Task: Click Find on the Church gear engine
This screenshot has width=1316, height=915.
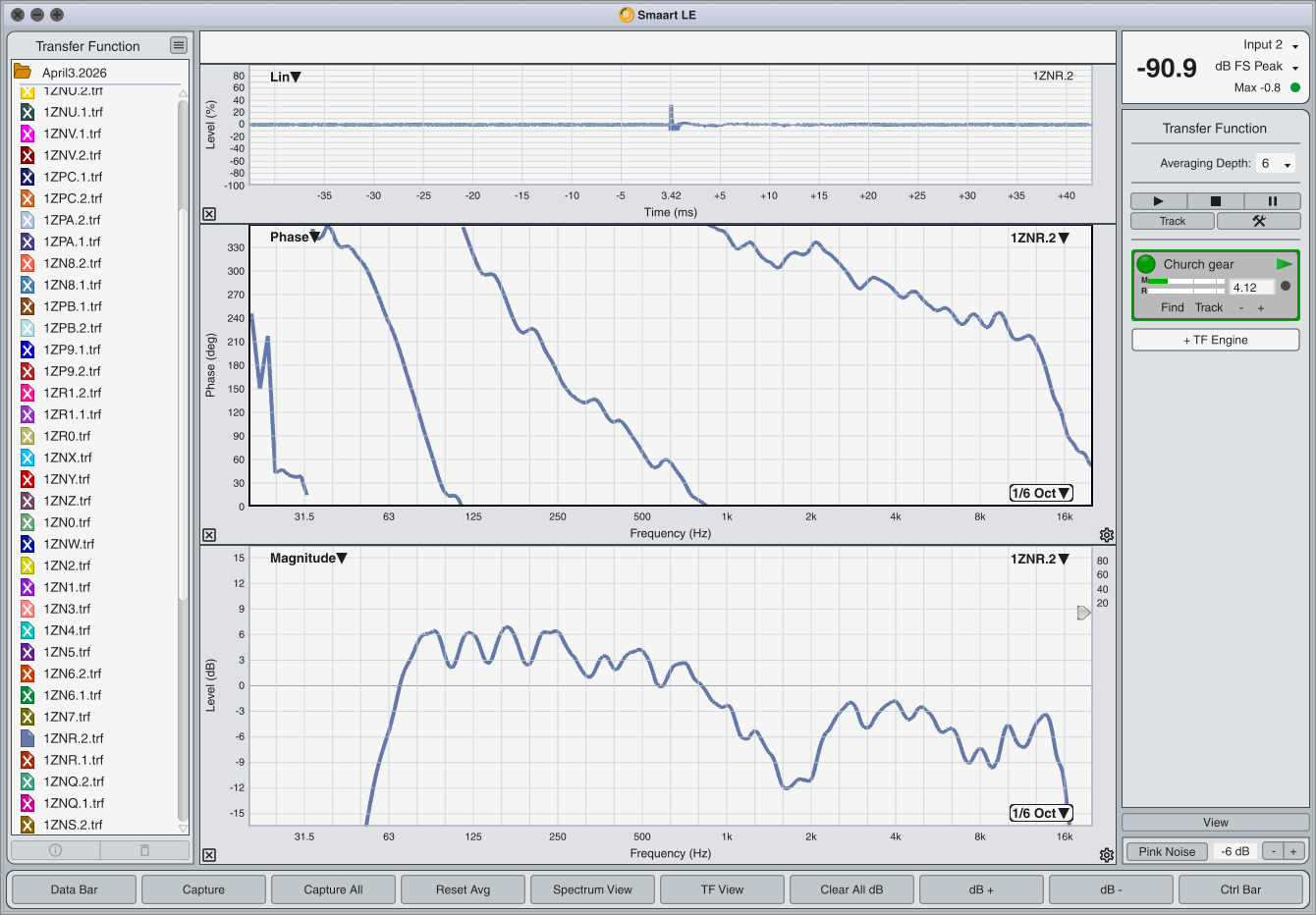Action: [x=1173, y=307]
